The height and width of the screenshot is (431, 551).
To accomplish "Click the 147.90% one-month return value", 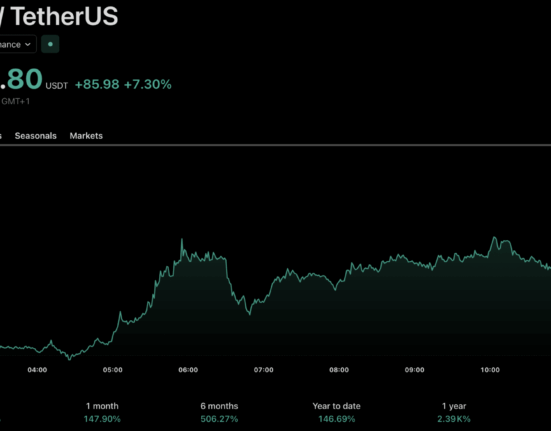I will [102, 419].
